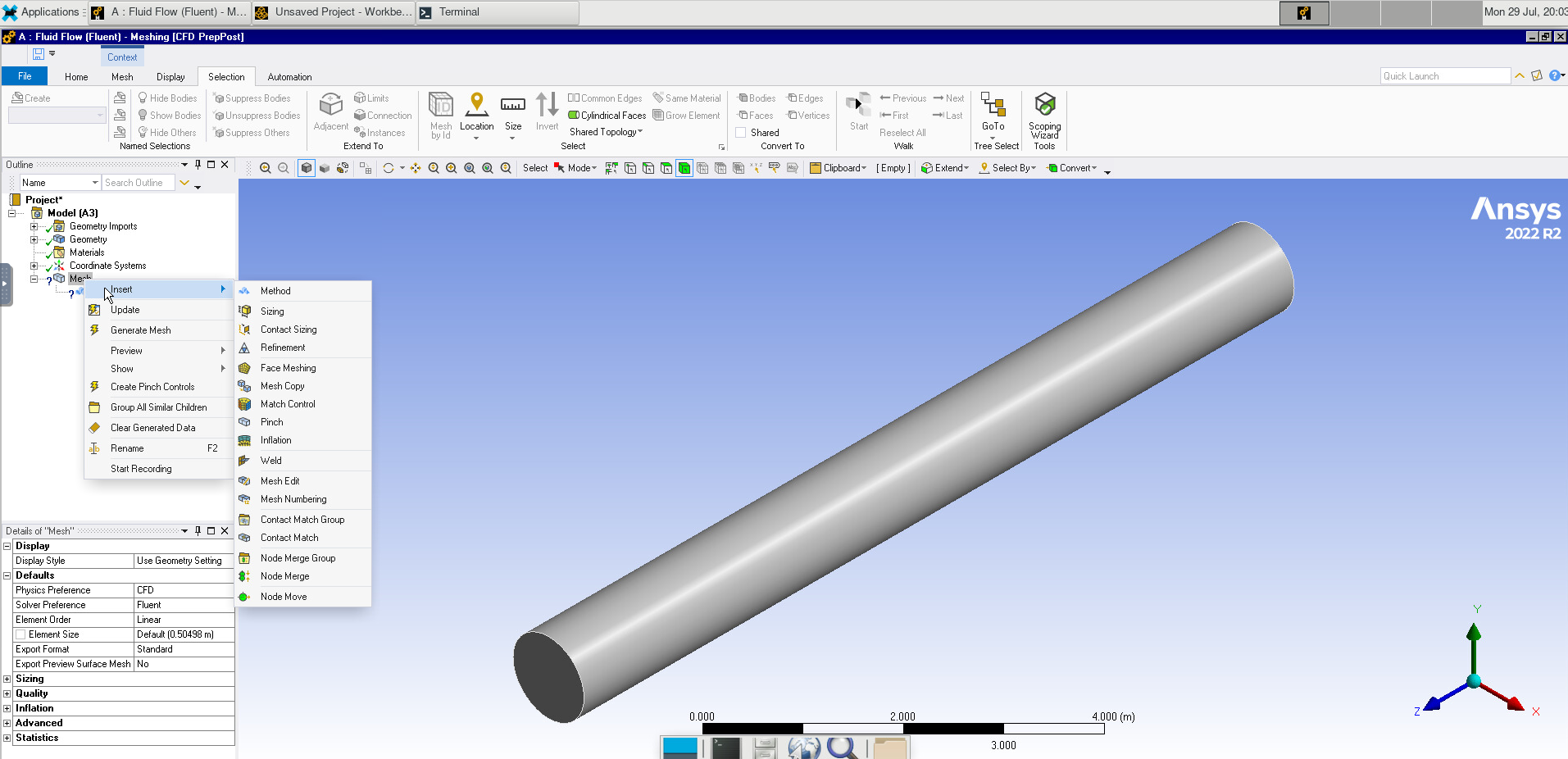The height and width of the screenshot is (759, 1568).
Task: Pin the Outline panel
Action: (x=198, y=165)
